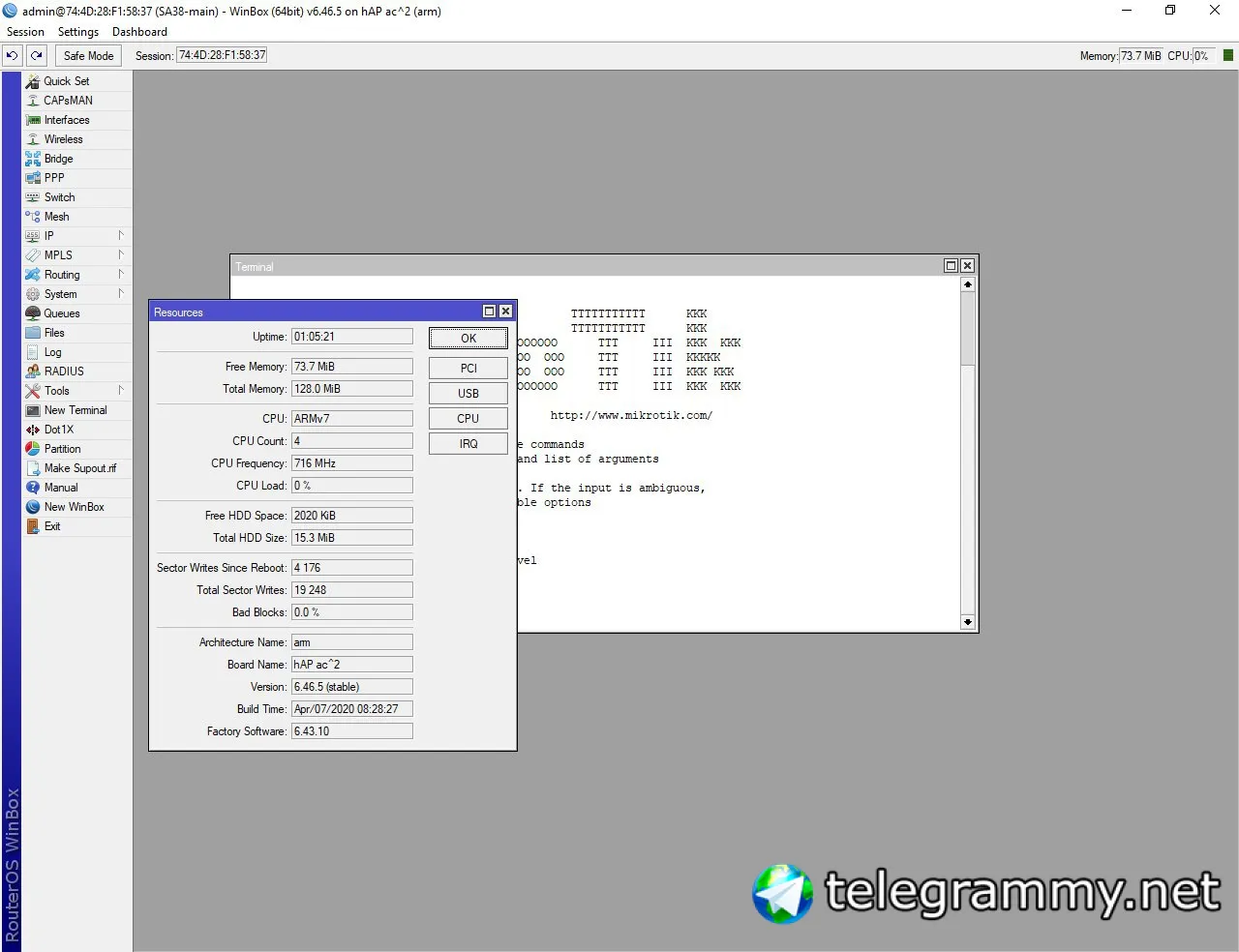Screen dimensions: 1239x952
Task: Click the Total HDD Size field
Action: [x=352, y=538]
